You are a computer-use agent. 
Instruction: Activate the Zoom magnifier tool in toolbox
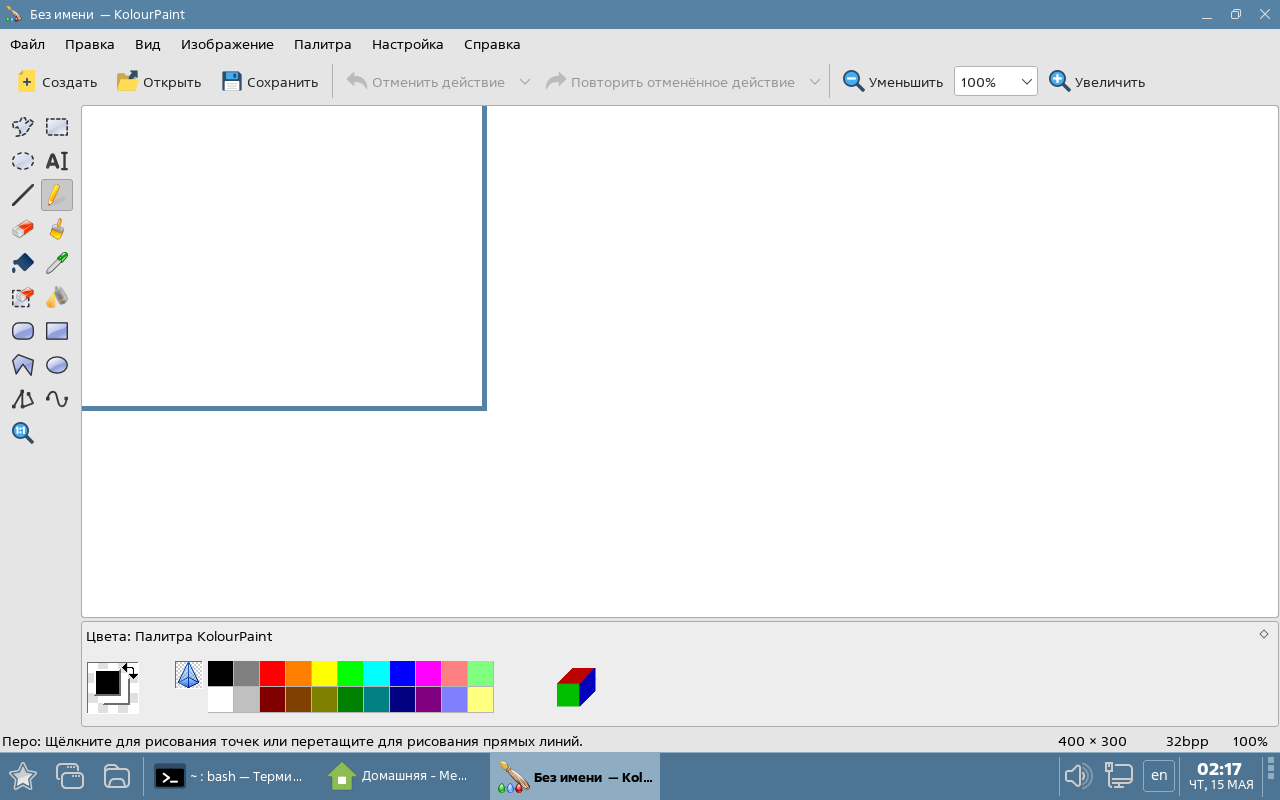[x=22, y=433]
